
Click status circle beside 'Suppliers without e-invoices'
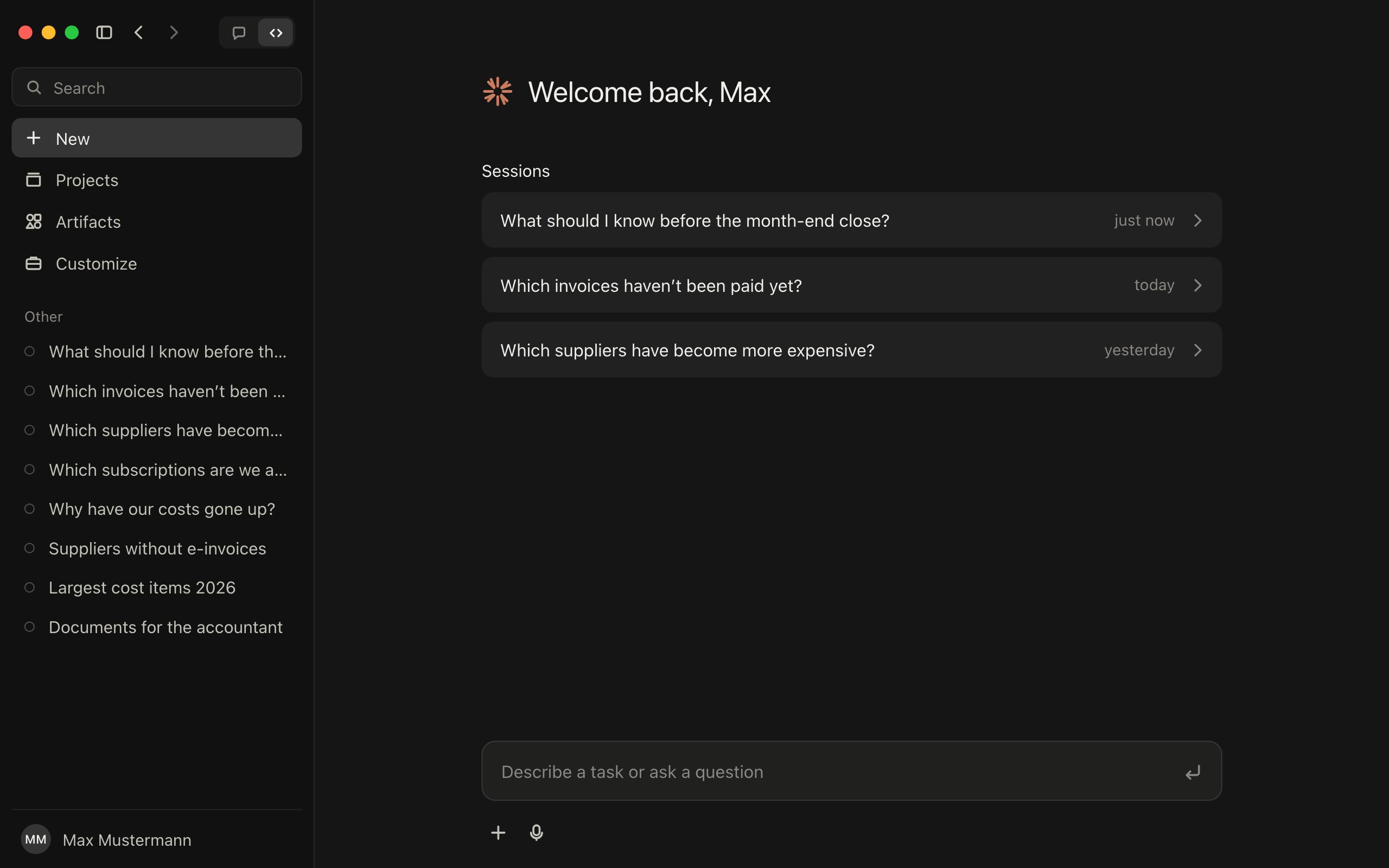(x=30, y=548)
